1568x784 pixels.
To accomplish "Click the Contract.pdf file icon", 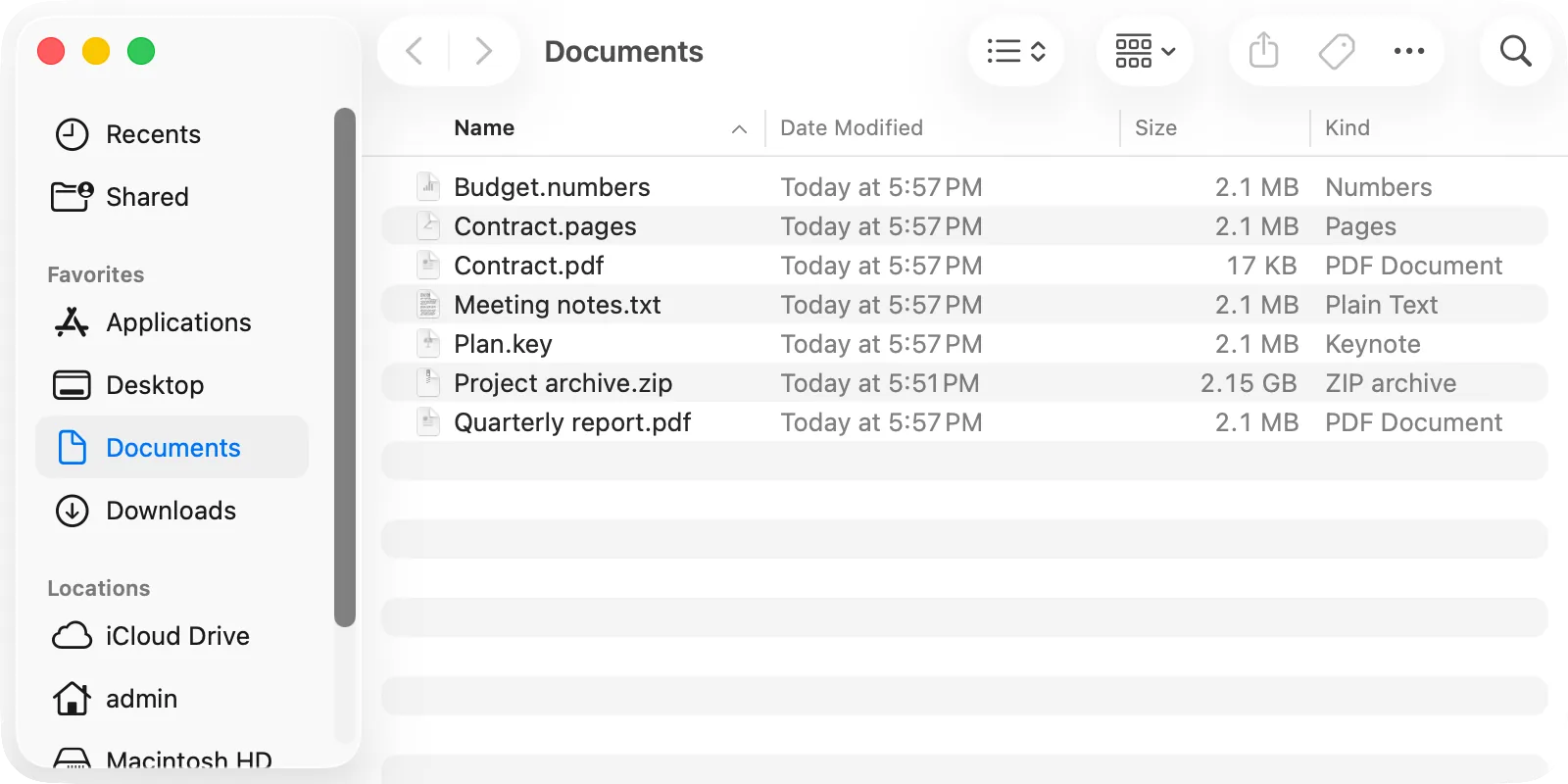I will click(428, 265).
